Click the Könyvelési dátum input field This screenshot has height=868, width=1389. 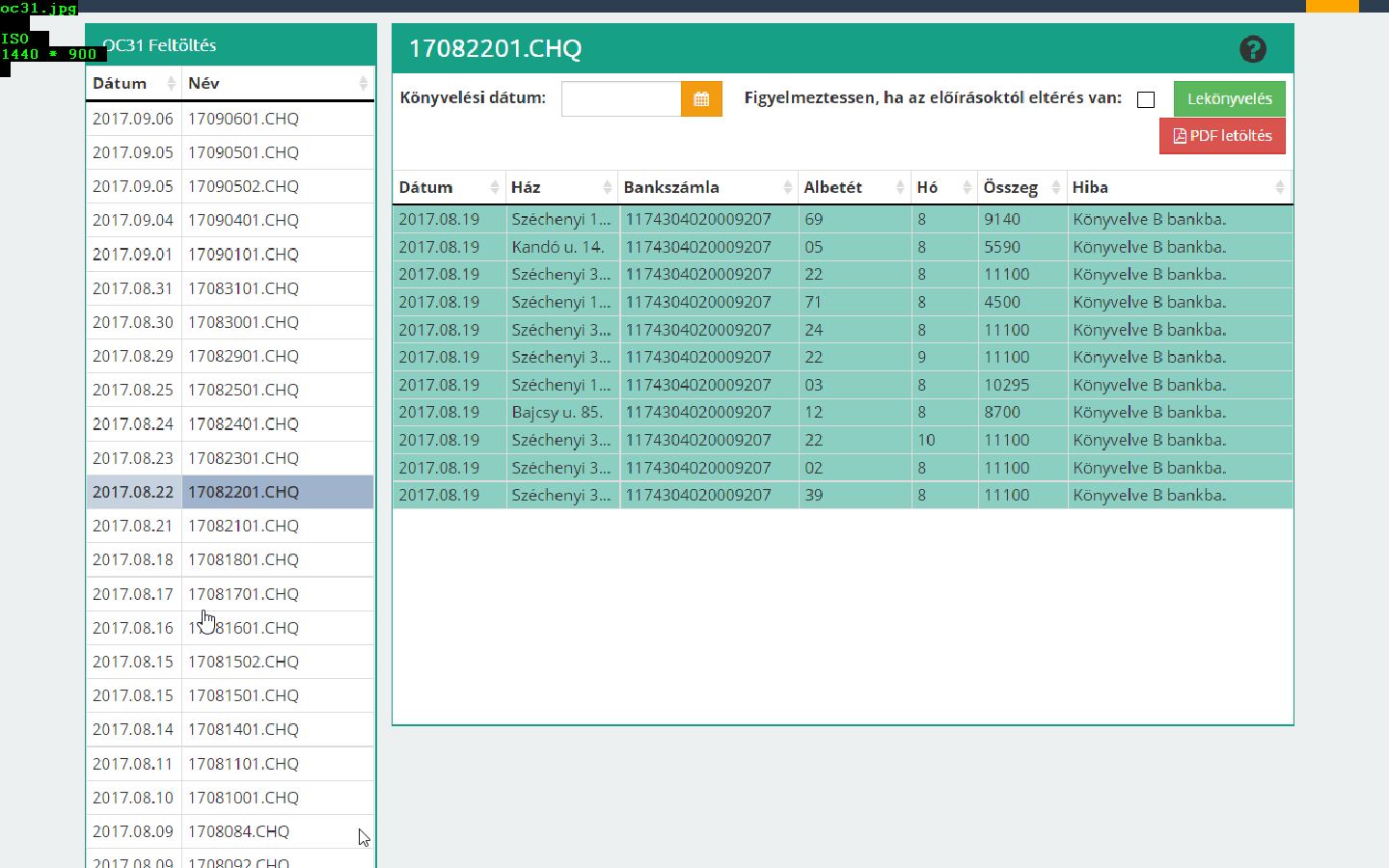tap(621, 99)
